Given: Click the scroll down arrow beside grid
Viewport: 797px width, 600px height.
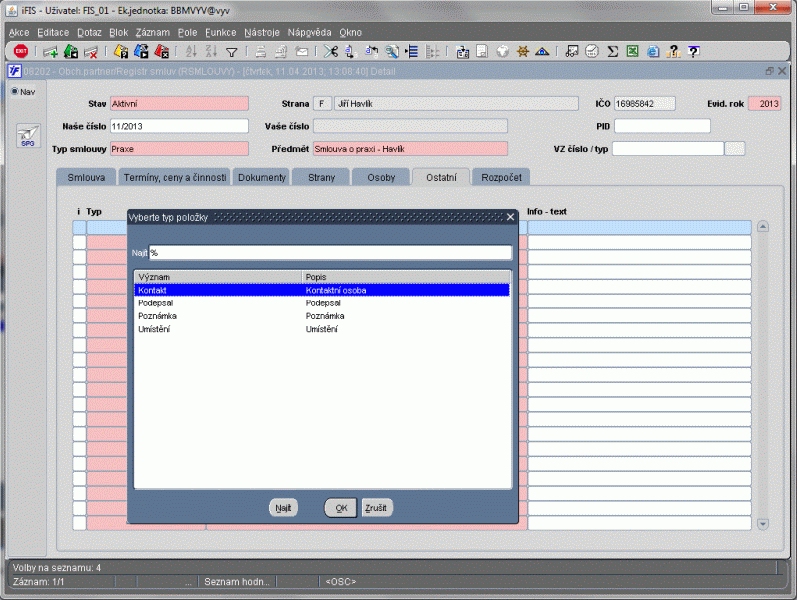Looking at the screenshot, I should pyautogui.click(x=763, y=524).
